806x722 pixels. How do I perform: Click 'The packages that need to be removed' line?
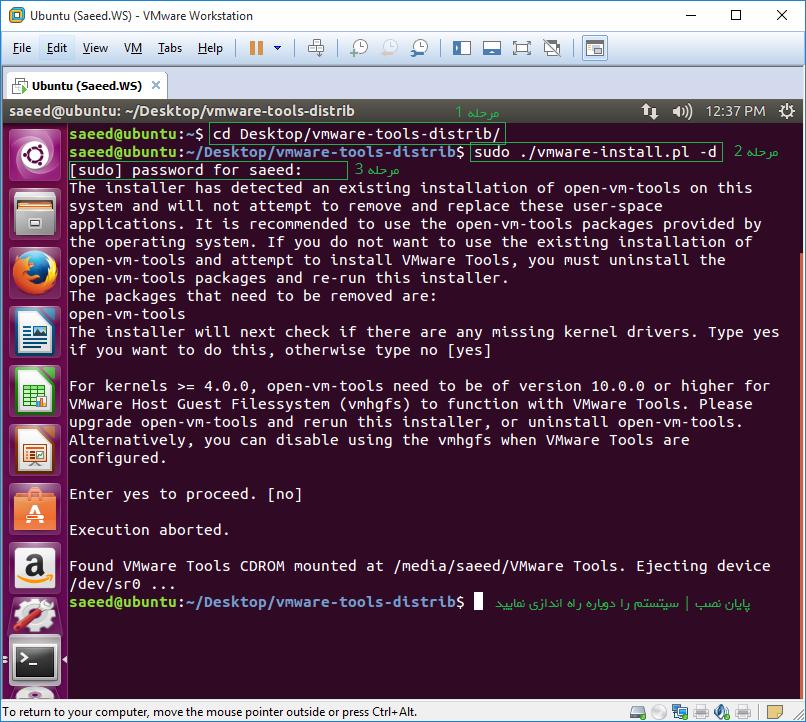(252, 296)
